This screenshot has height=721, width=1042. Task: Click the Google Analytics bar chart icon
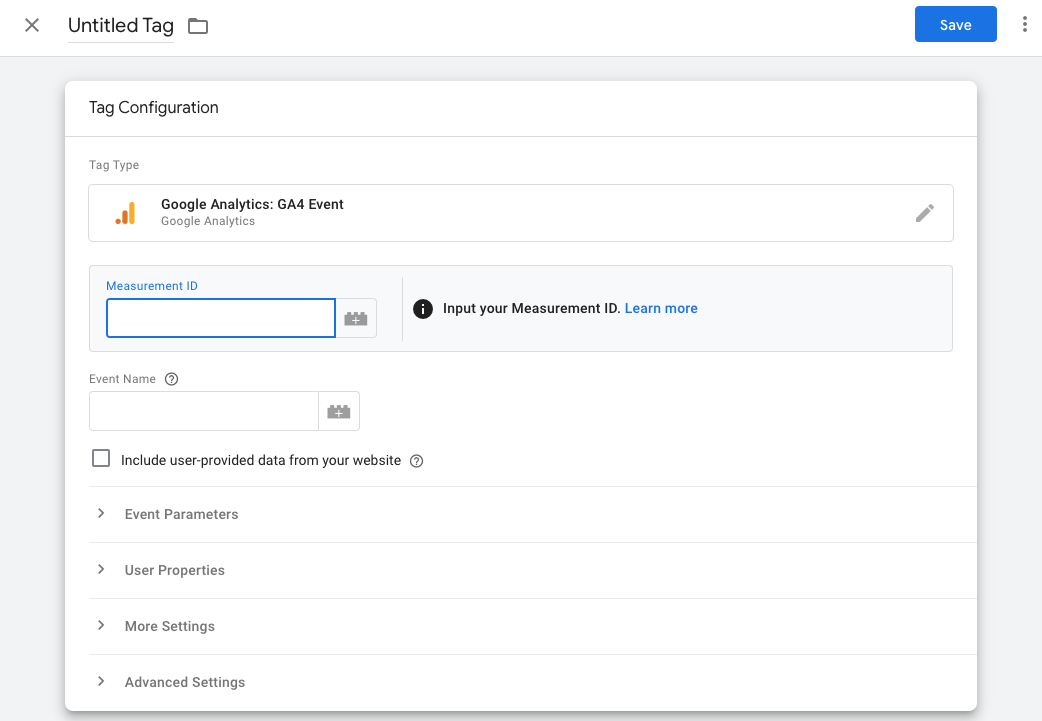[126, 213]
